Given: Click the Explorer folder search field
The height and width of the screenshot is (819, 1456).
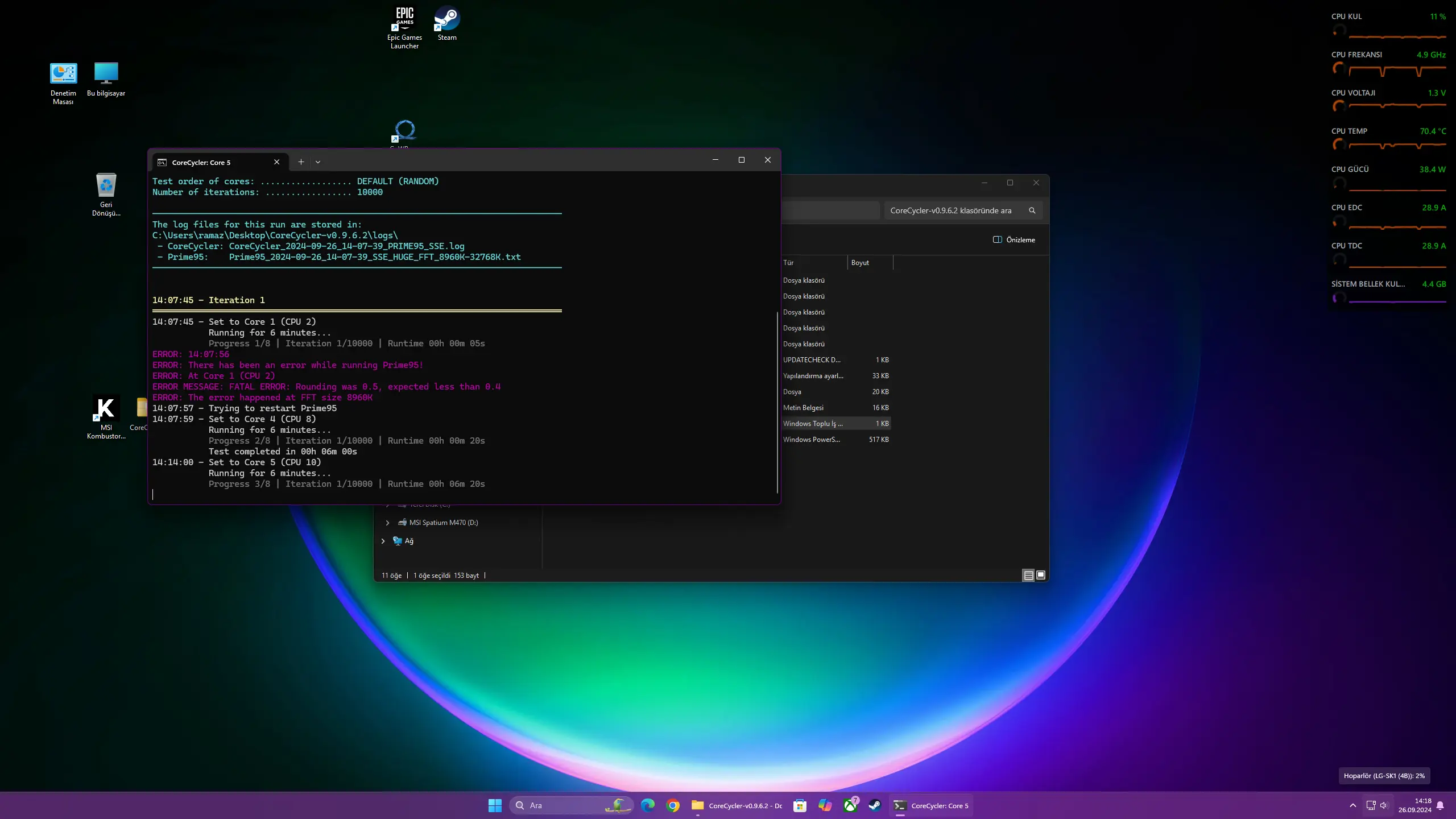Looking at the screenshot, I should pos(963,210).
